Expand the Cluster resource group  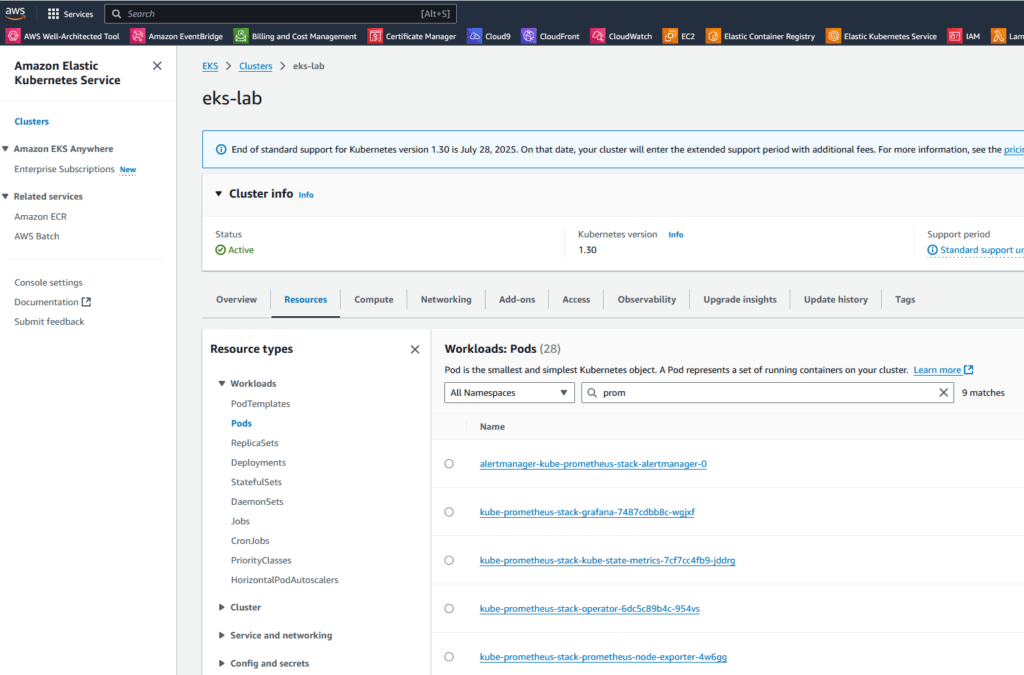click(x=222, y=607)
